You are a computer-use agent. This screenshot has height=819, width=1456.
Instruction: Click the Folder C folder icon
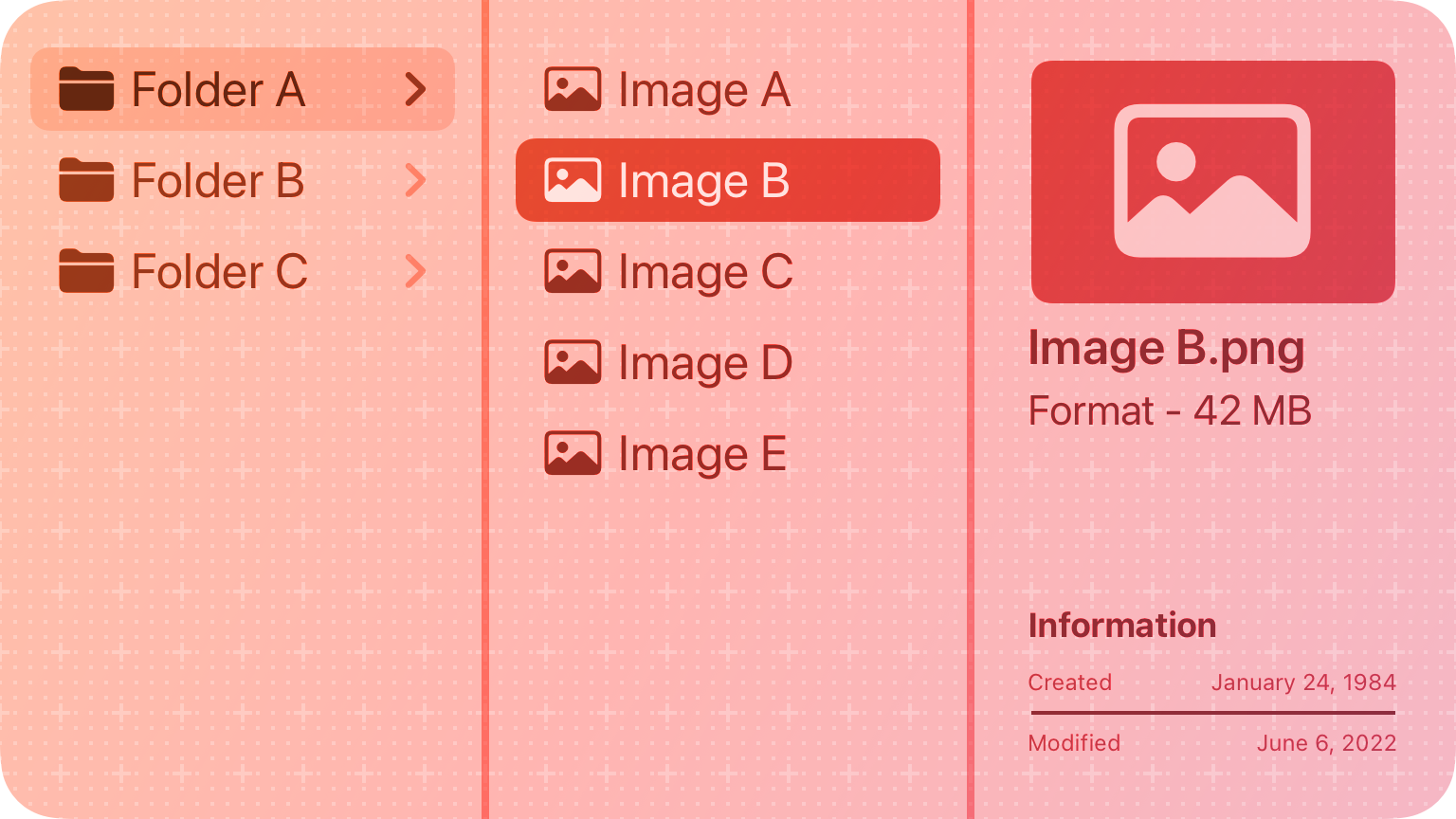point(86,271)
